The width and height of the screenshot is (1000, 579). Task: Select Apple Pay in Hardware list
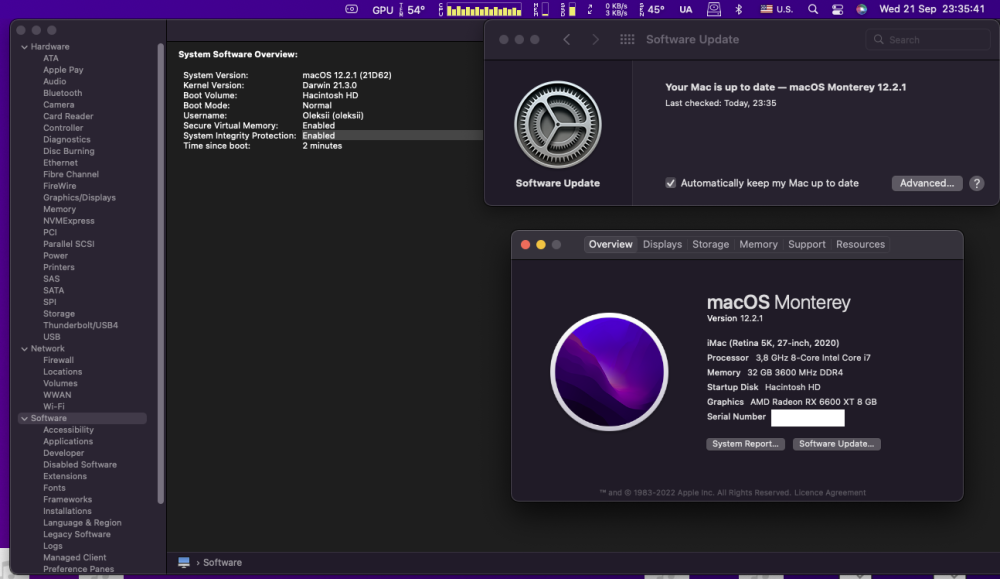pyautogui.click(x=63, y=70)
